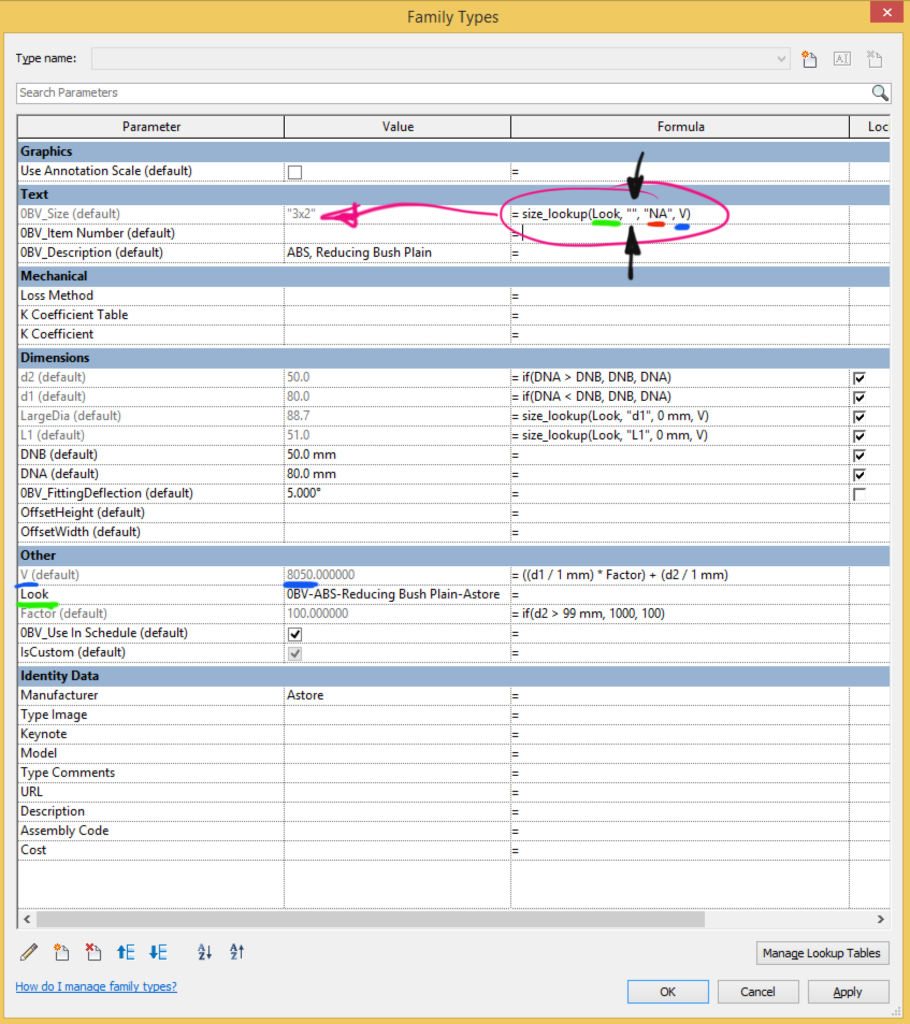Create a new family type icon

tap(809, 59)
